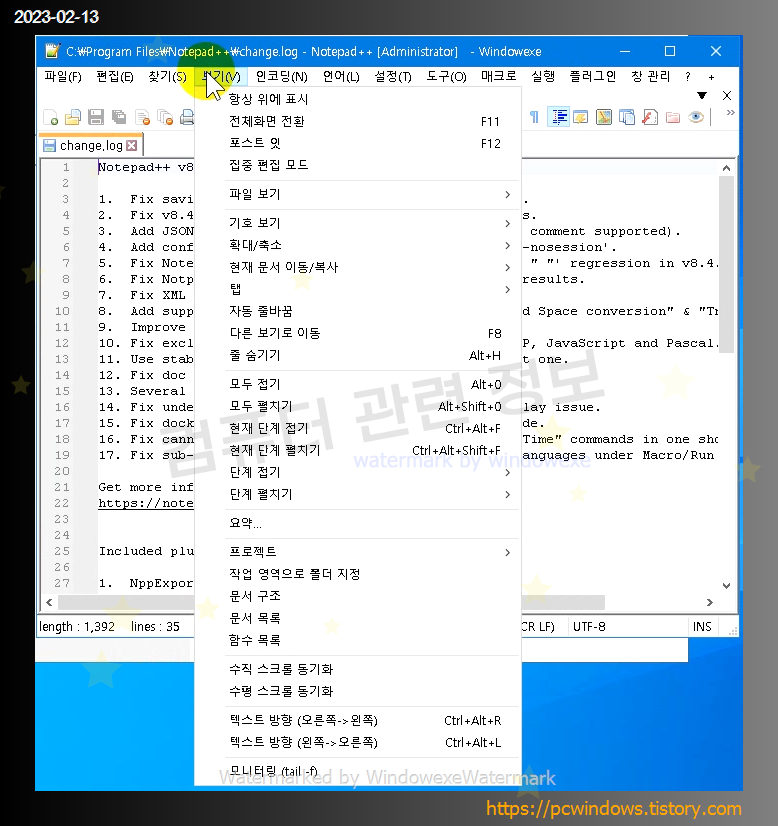
Task: Open the 인코딩(N) menu
Action: (281, 77)
